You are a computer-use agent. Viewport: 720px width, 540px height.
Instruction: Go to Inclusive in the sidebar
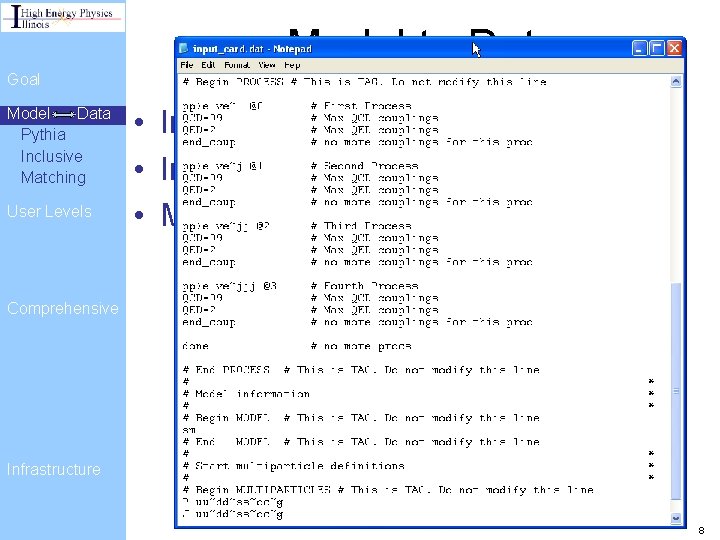coord(51,156)
